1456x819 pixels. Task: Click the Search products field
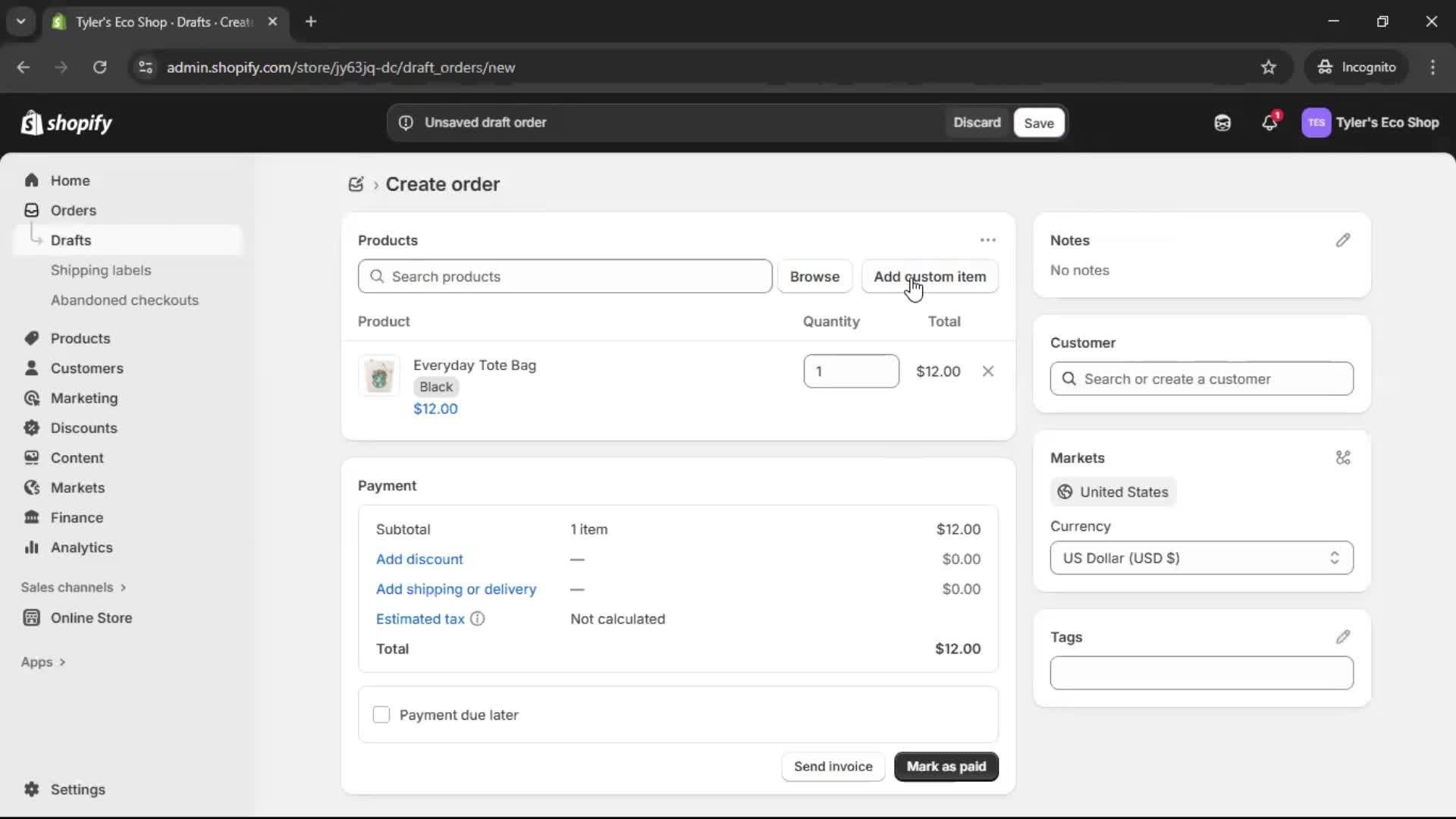[565, 276]
